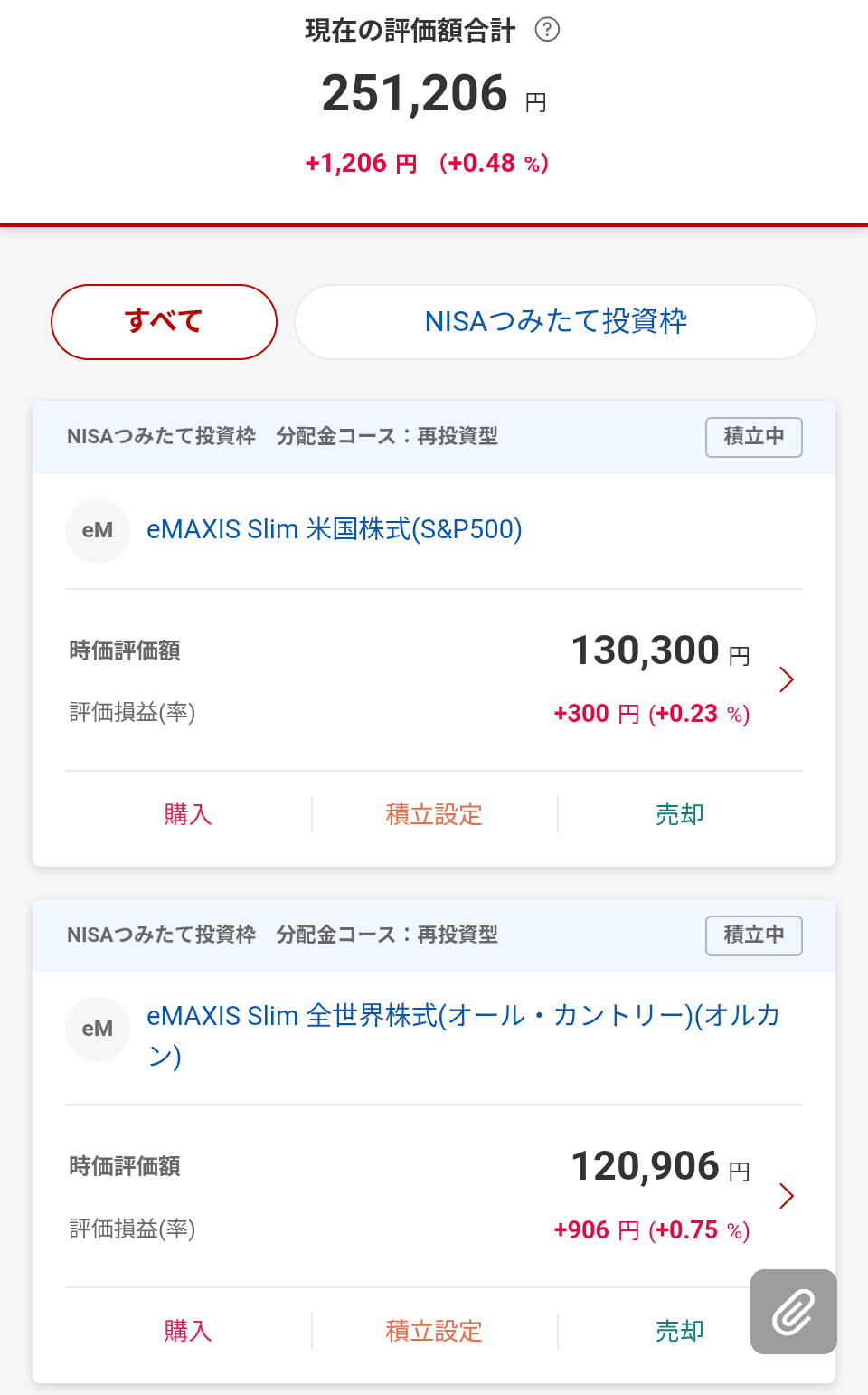Expand S&P500 fund details chevron
The image size is (868, 1395).
point(787,679)
